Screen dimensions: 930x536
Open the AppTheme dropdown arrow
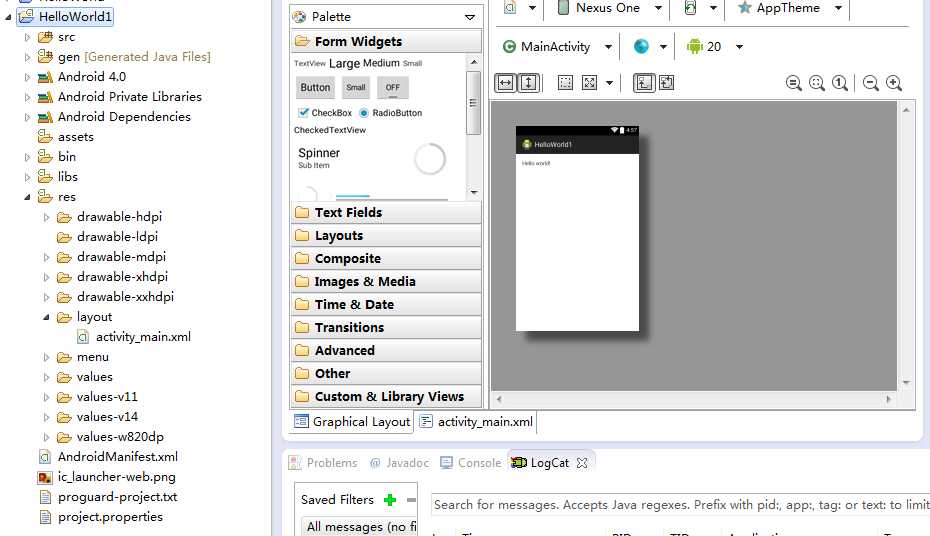(838, 8)
